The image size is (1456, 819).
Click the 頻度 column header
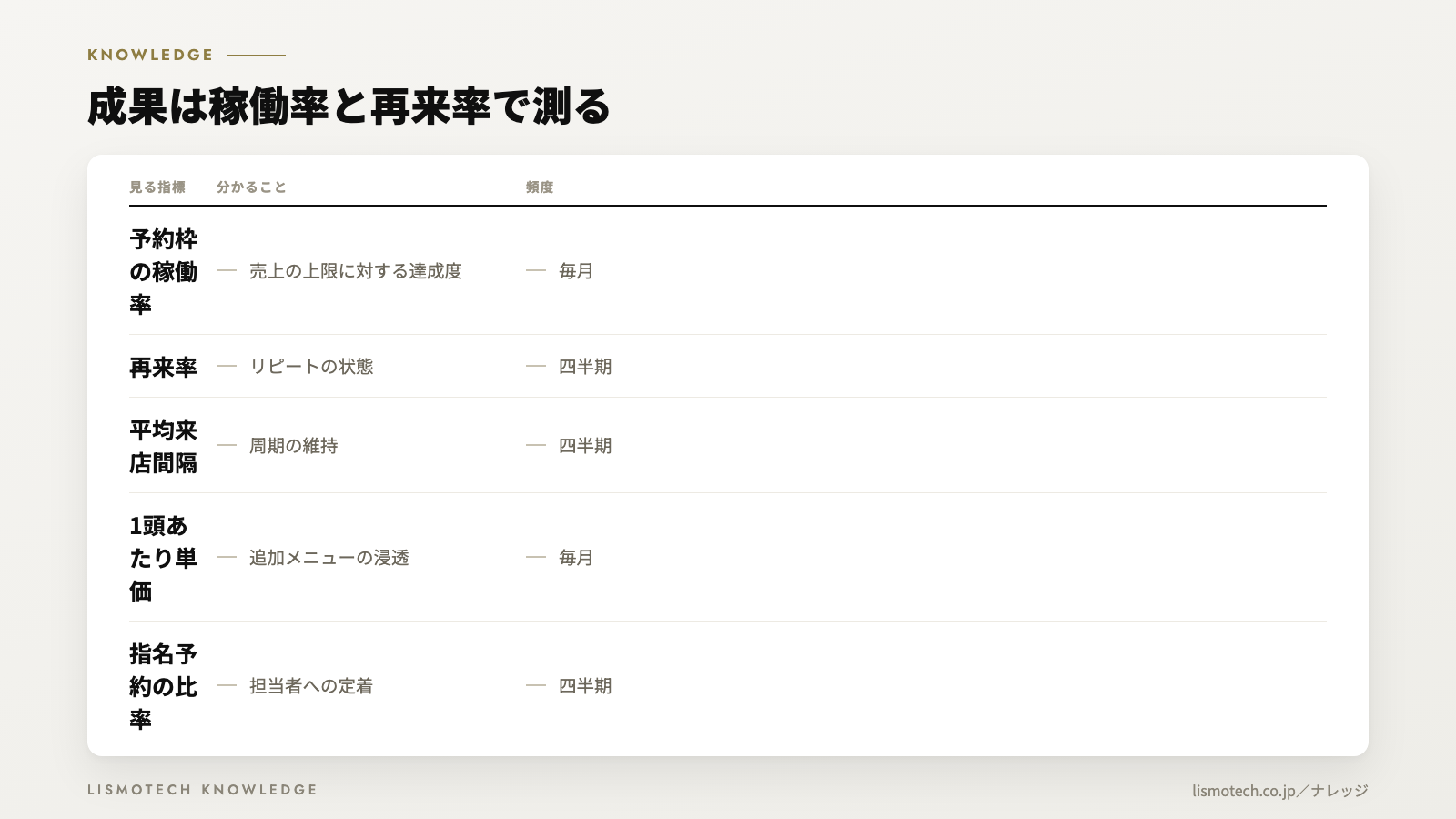540,187
